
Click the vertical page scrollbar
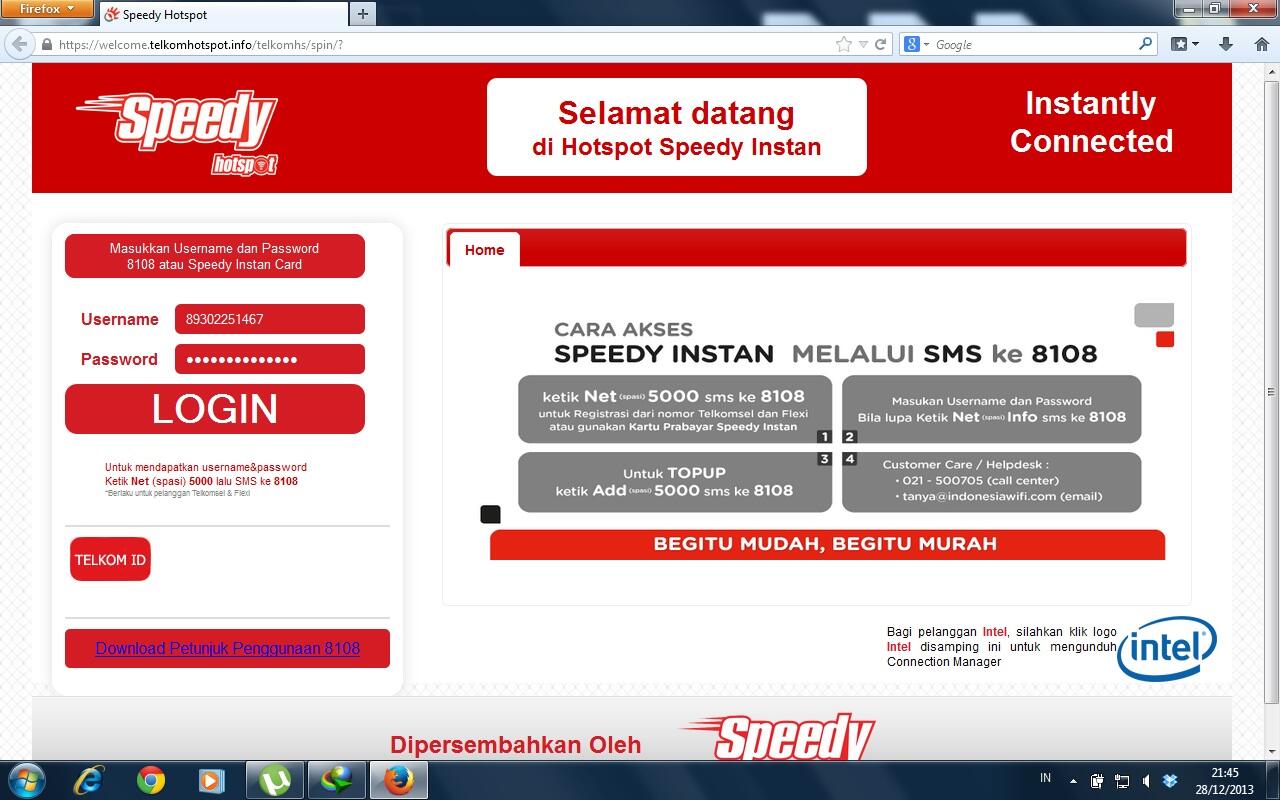(1271, 390)
